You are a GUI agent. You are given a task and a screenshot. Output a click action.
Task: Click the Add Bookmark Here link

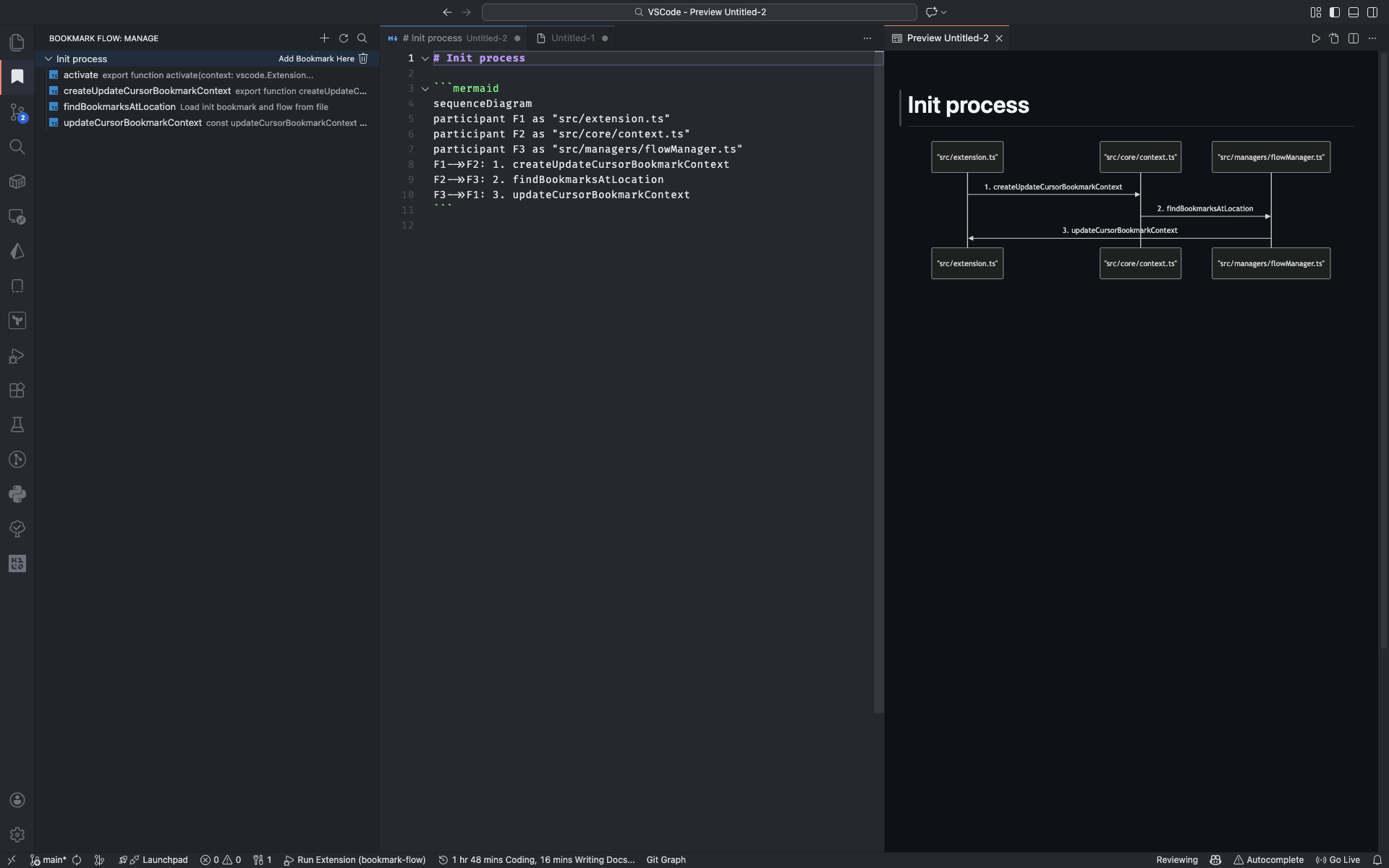point(315,59)
